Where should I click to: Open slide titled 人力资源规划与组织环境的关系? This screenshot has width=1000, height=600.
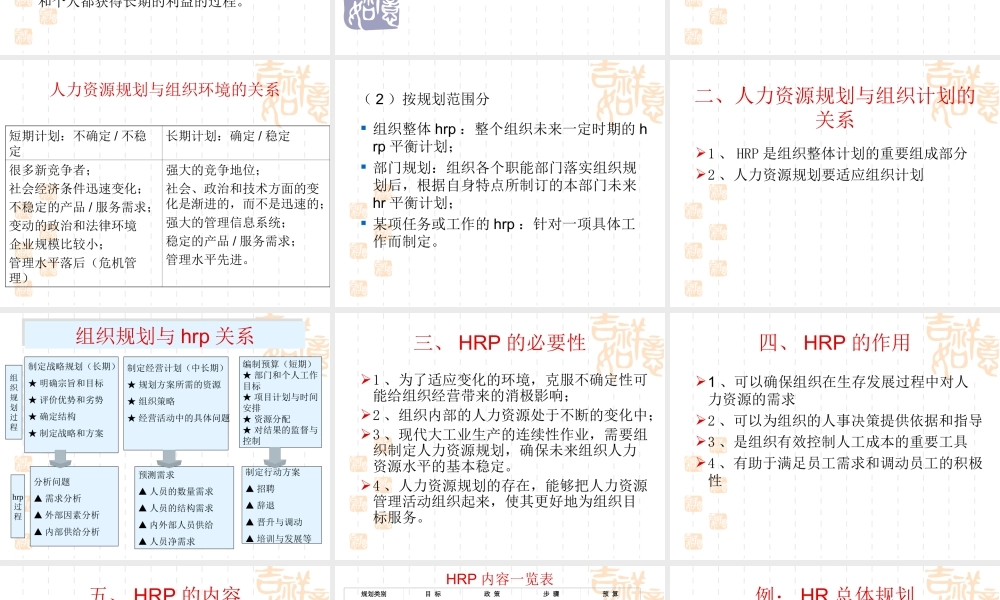point(165,183)
